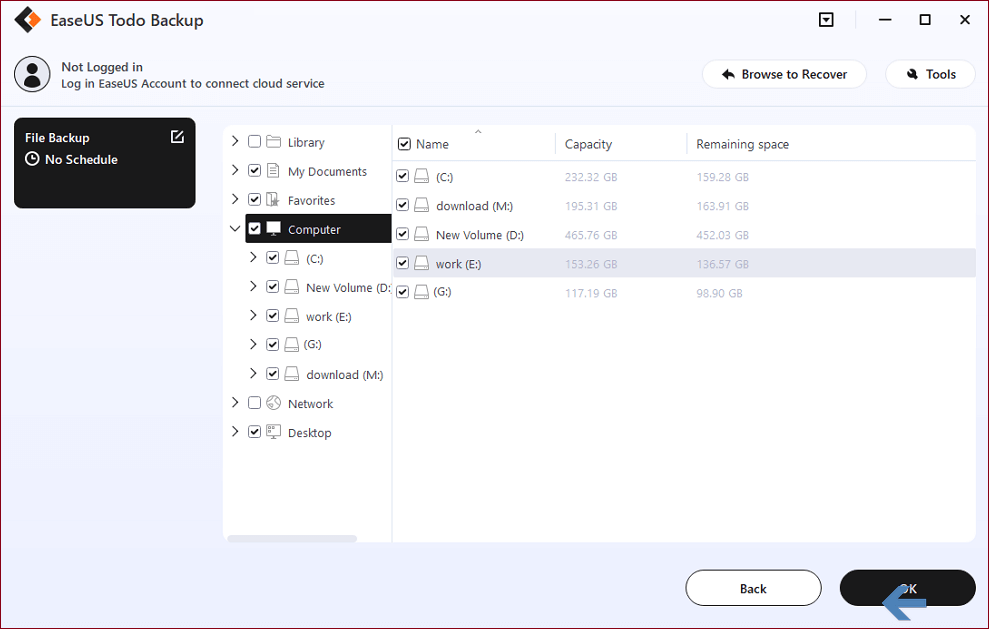Click the folder tree horizontal scrollbar
The height and width of the screenshot is (629, 989).
[292, 539]
